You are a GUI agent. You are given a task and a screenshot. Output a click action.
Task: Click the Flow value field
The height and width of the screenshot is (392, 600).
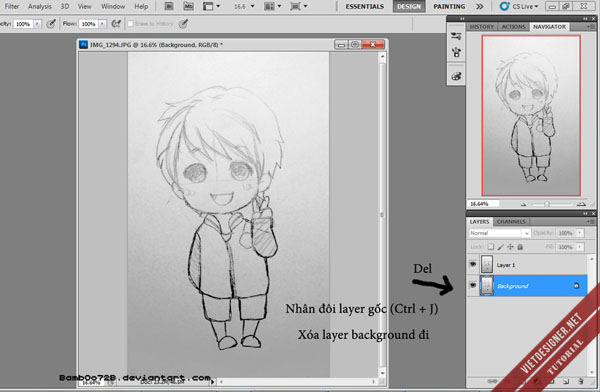point(88,24)
